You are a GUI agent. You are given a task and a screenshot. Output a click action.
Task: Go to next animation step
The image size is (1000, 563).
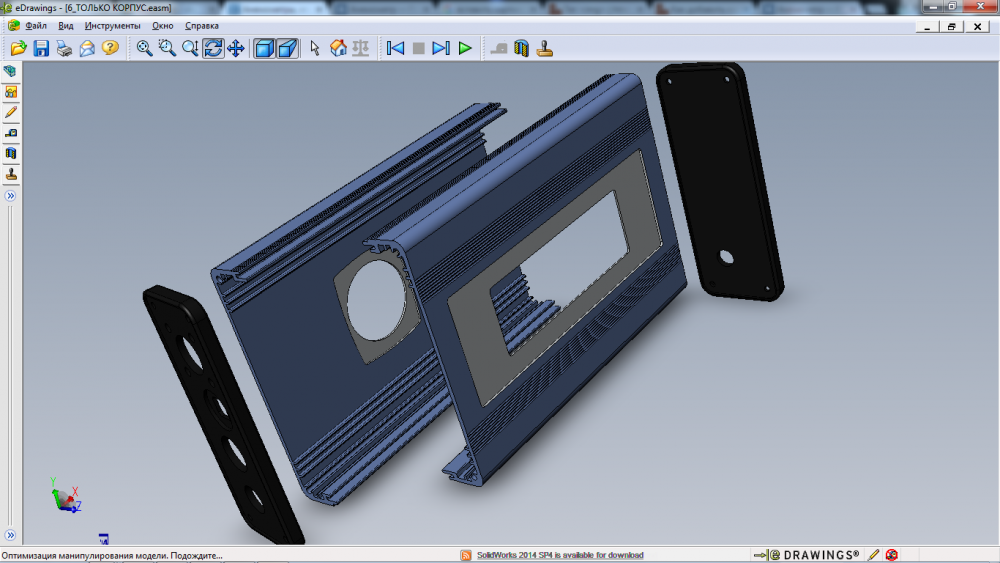pyautogui.click(x=441, y=48)
